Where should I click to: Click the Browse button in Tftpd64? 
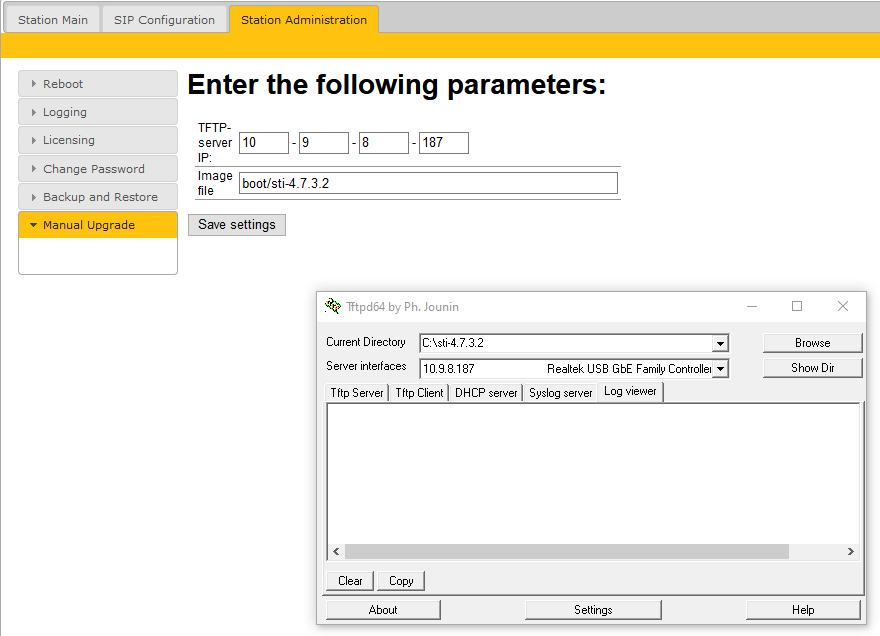click(x=812, y=343)
